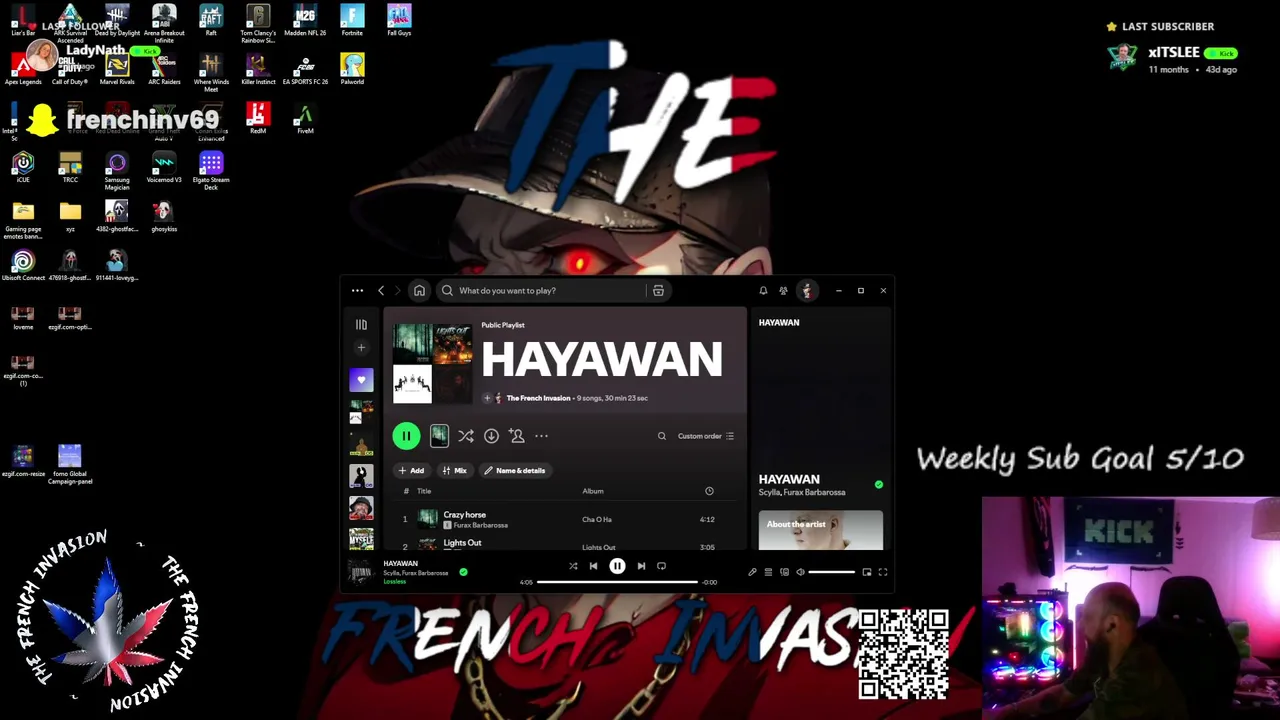Click the Add button under playlist controls
Screen dimensions: 1280x720
point(411,471)
